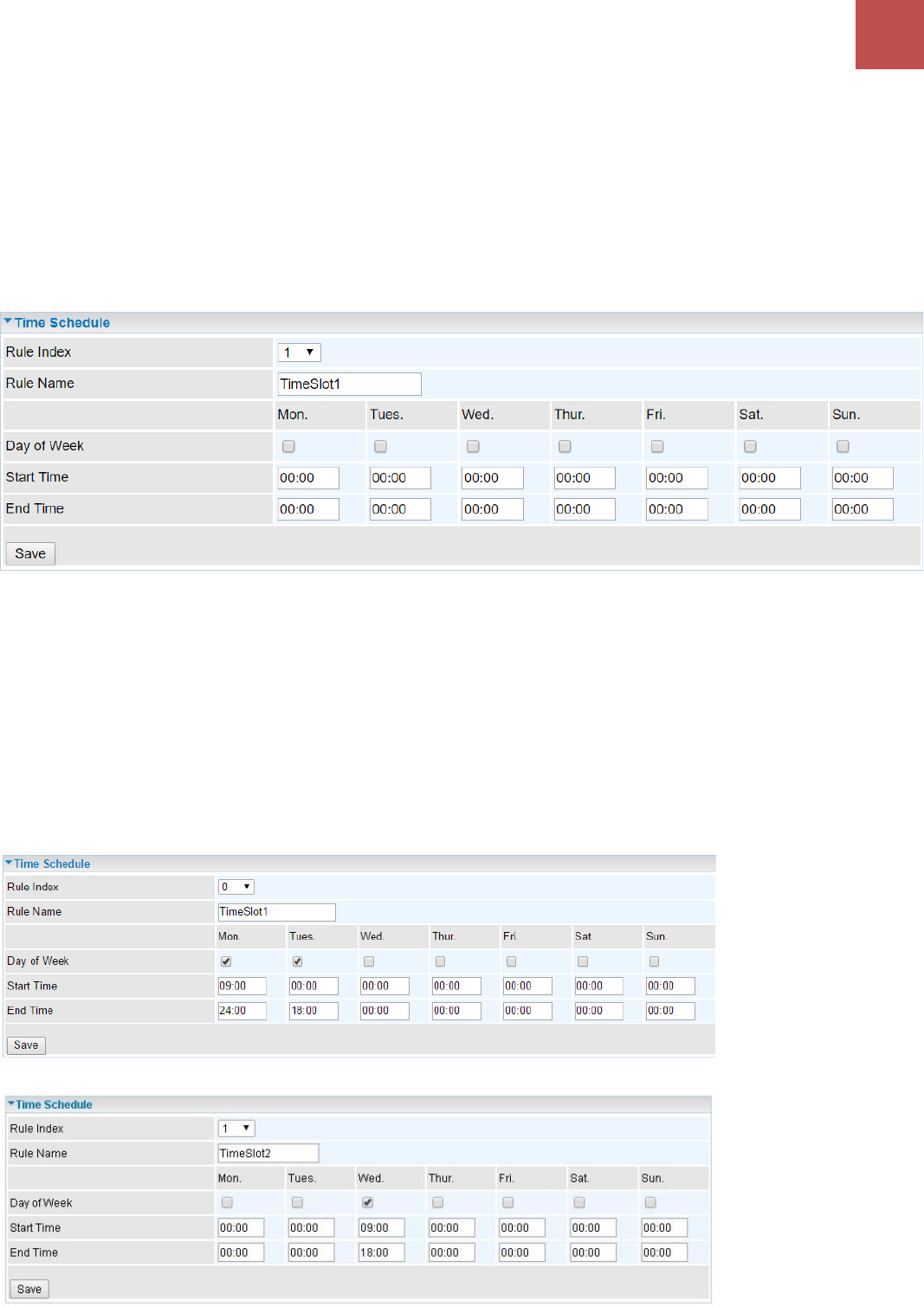Click the 'Wed.' column header in the TimeSlot2 panel

click(x=371, y=1178)
